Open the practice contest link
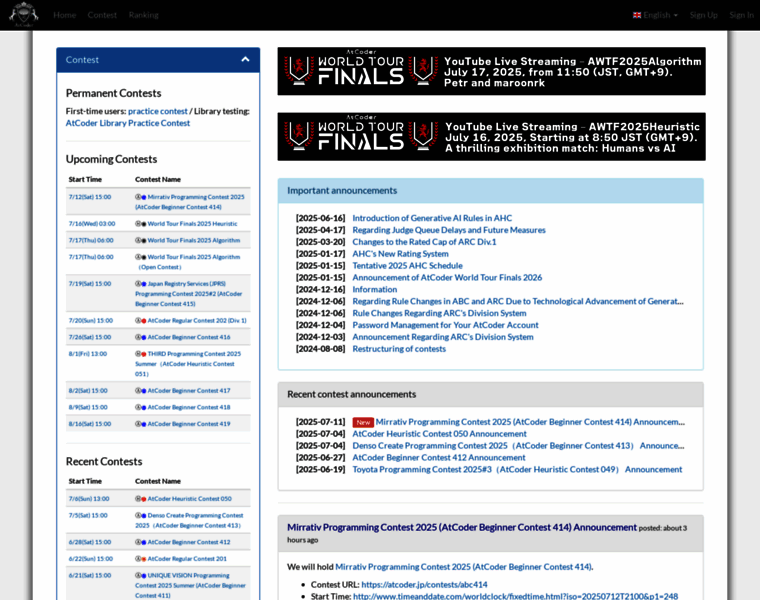The height and width of the screenshot is (600, 760). tap(158, 111)
